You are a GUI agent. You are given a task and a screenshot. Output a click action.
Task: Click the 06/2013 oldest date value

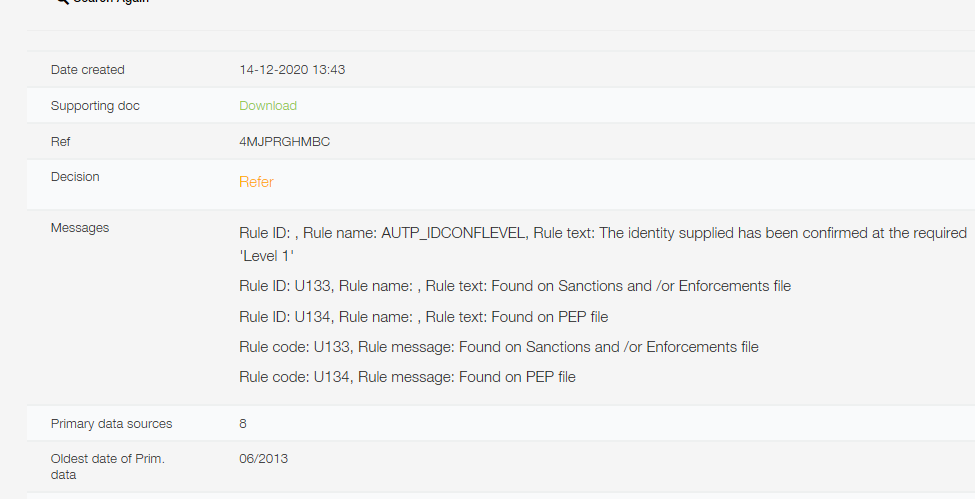264,459
